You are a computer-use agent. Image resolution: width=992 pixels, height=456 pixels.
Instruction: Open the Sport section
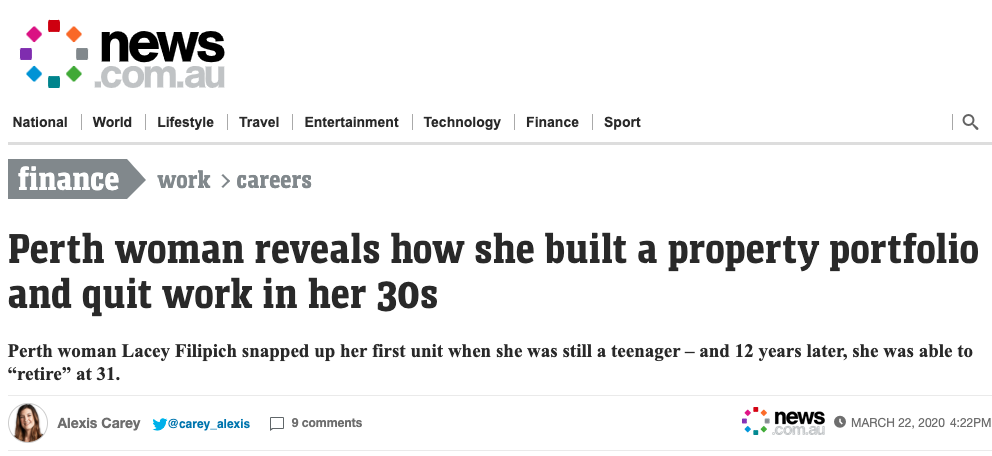(622, 122)
